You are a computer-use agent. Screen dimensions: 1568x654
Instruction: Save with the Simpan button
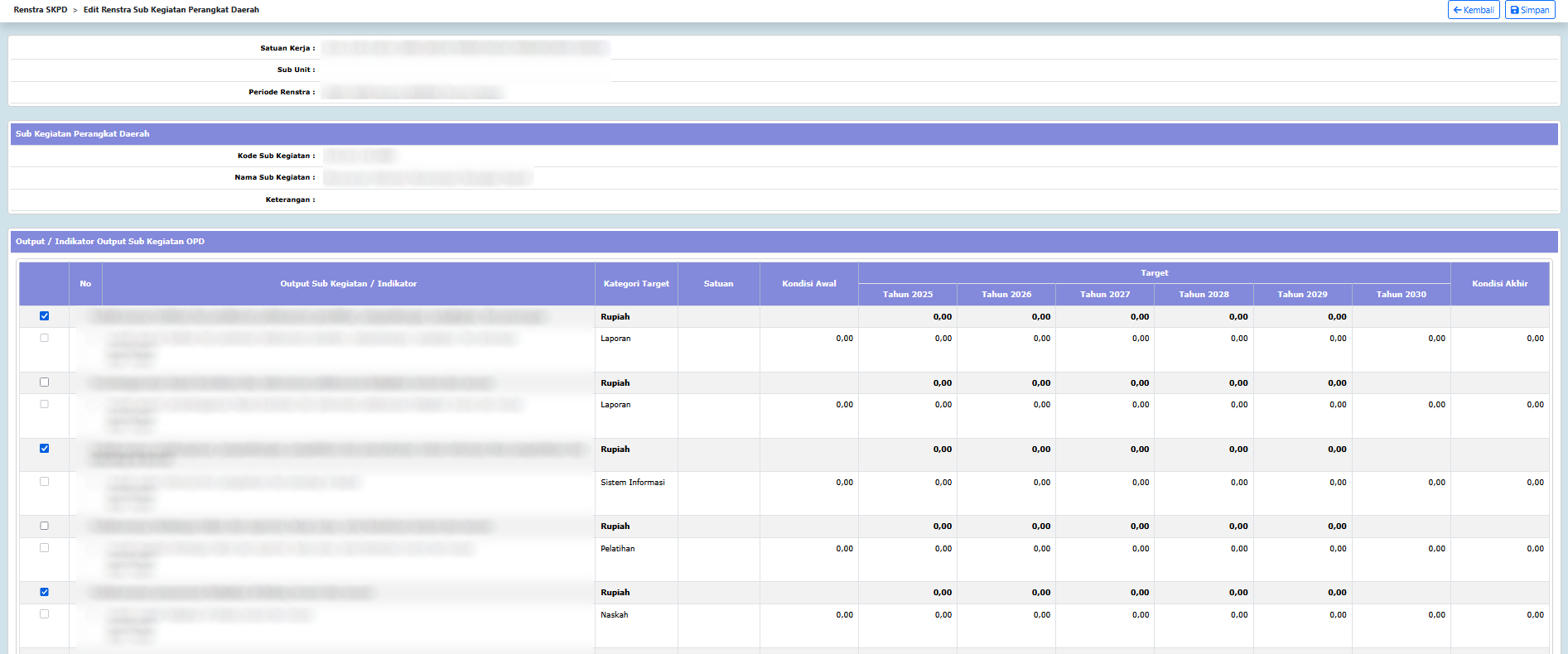point(1530,10)
